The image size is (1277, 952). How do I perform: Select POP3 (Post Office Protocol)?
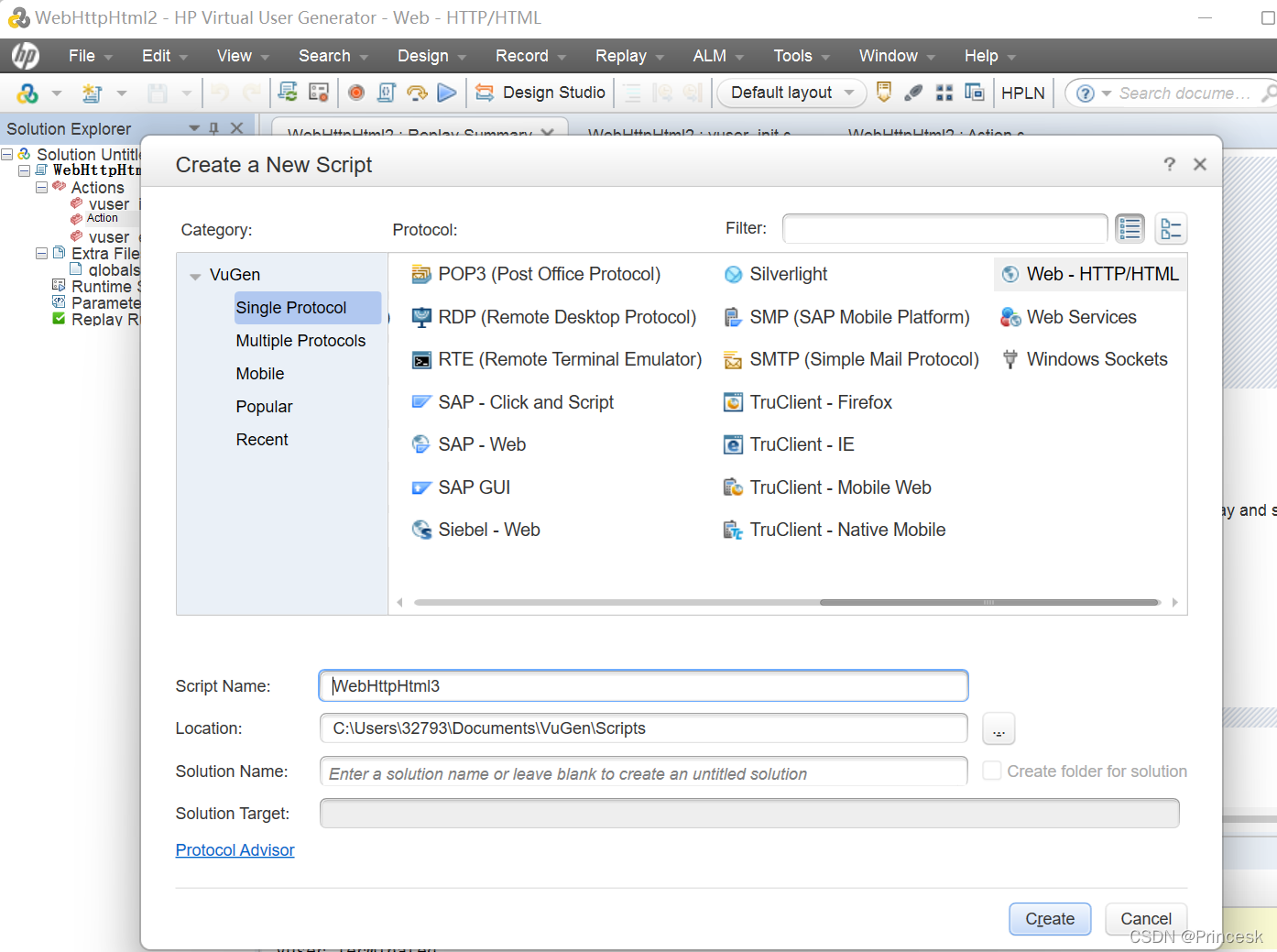(536, 274)
